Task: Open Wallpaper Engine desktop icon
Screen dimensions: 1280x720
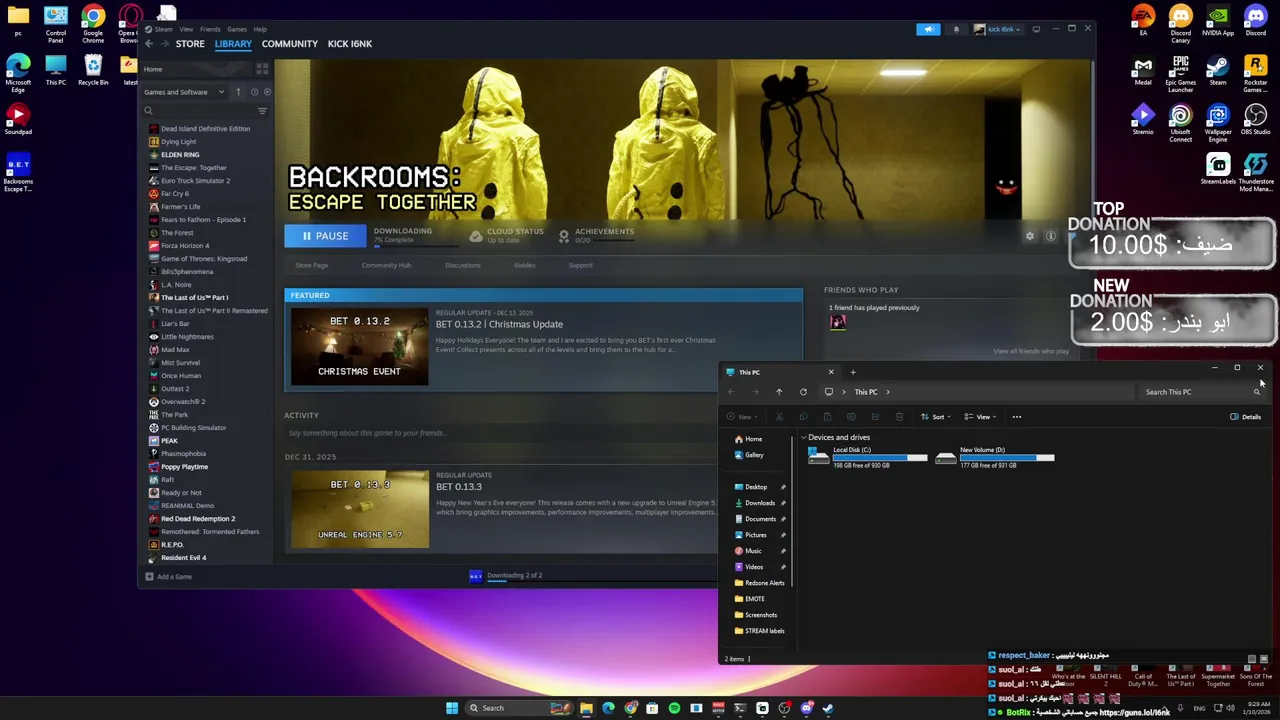Action: pyautogui.click(x=1218, y=122)
